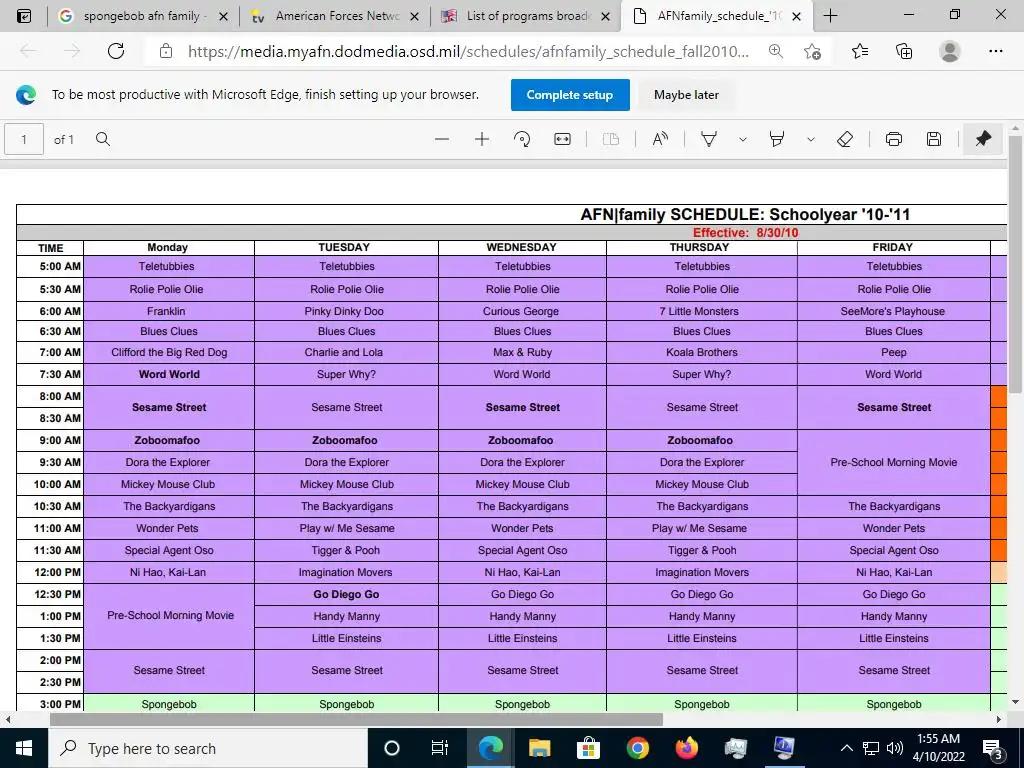The width and height of the screenshot is (1024, 768).
Task: Toggle the pin toolbar icon
Action: coord(983,138)
